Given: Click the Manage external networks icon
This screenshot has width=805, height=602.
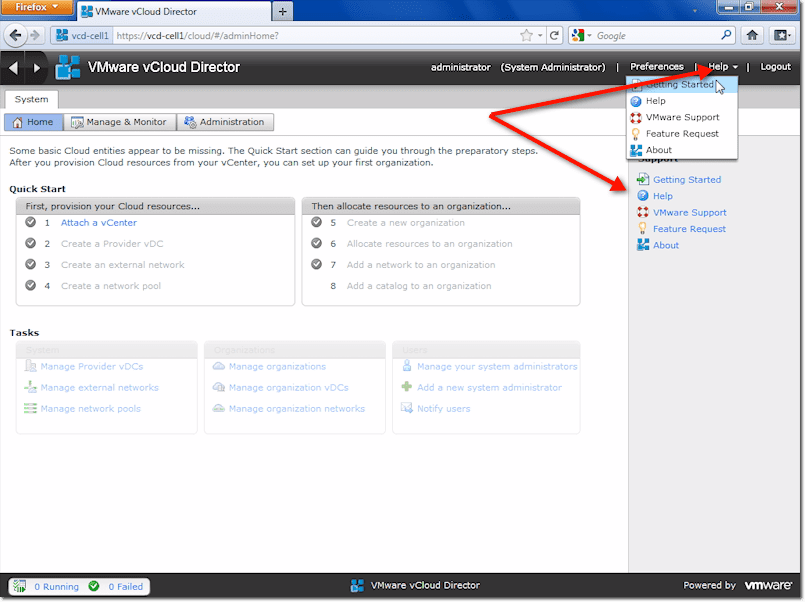Looking at the screenshot, I should click(x=31, y=387).
